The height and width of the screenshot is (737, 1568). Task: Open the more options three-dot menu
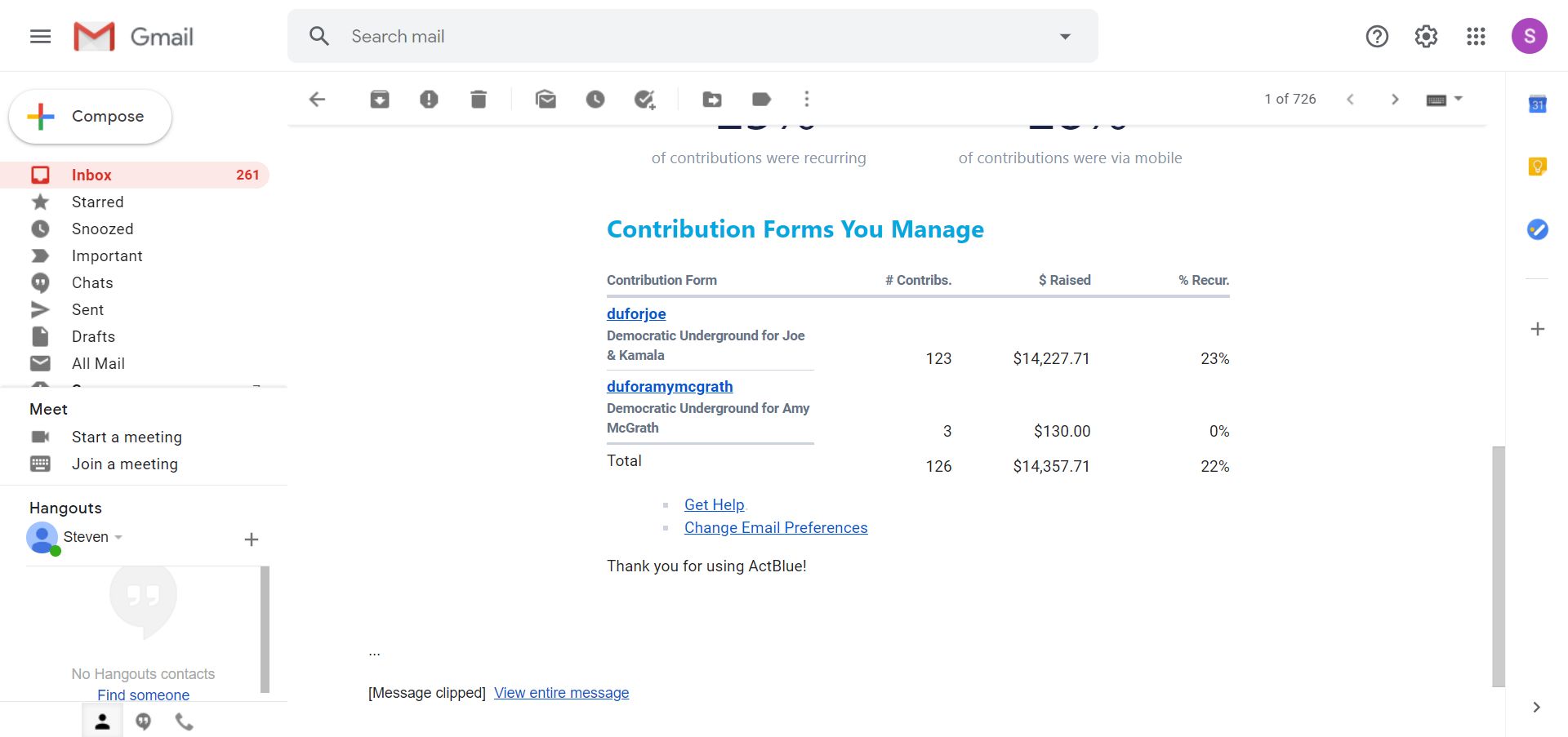tap(807, 100)
